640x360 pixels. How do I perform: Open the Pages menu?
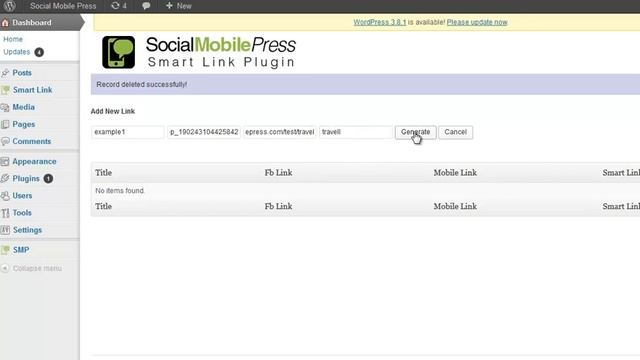coord(24,124)
